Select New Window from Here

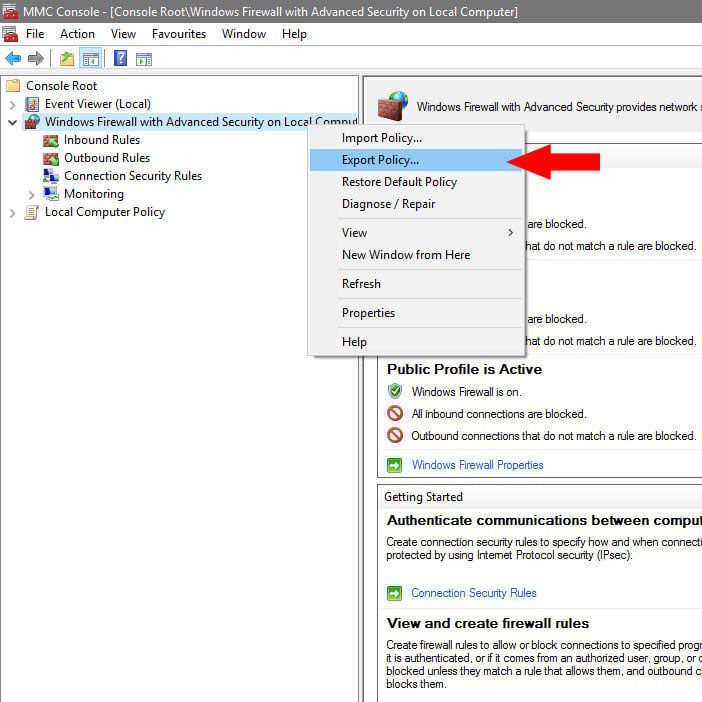416,255
